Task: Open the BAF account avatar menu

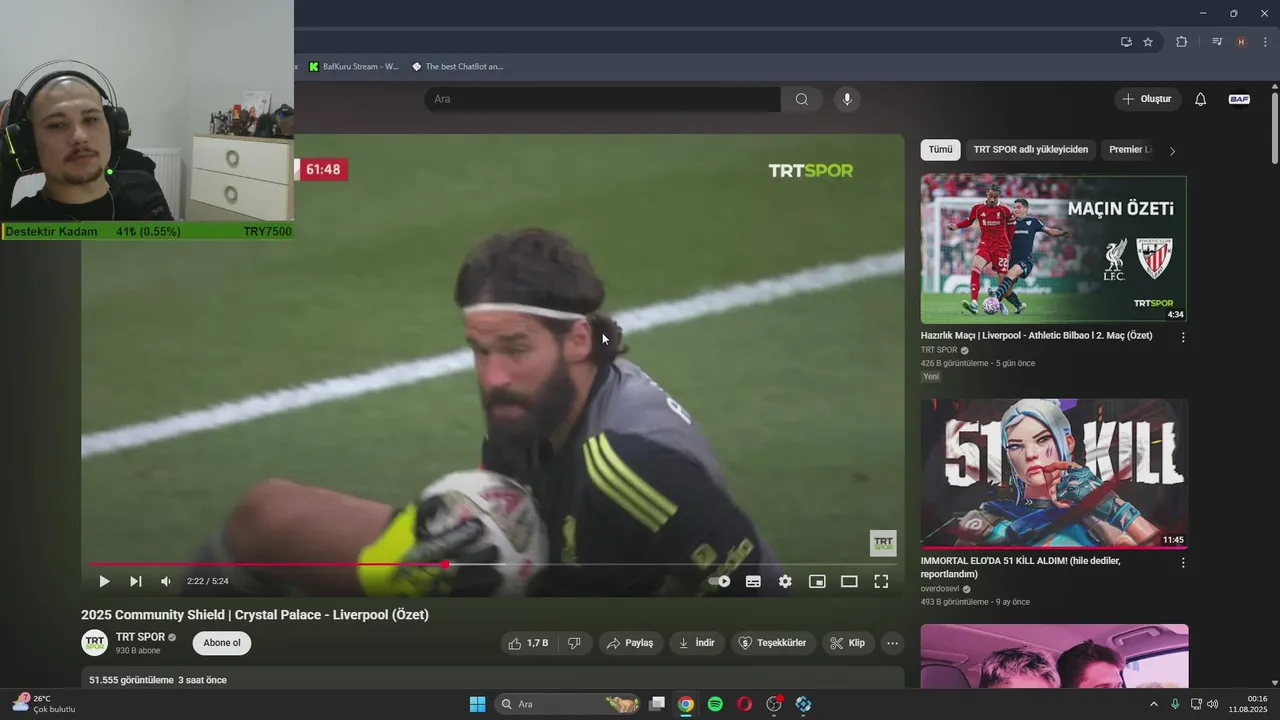Action: click(1239, 99)
